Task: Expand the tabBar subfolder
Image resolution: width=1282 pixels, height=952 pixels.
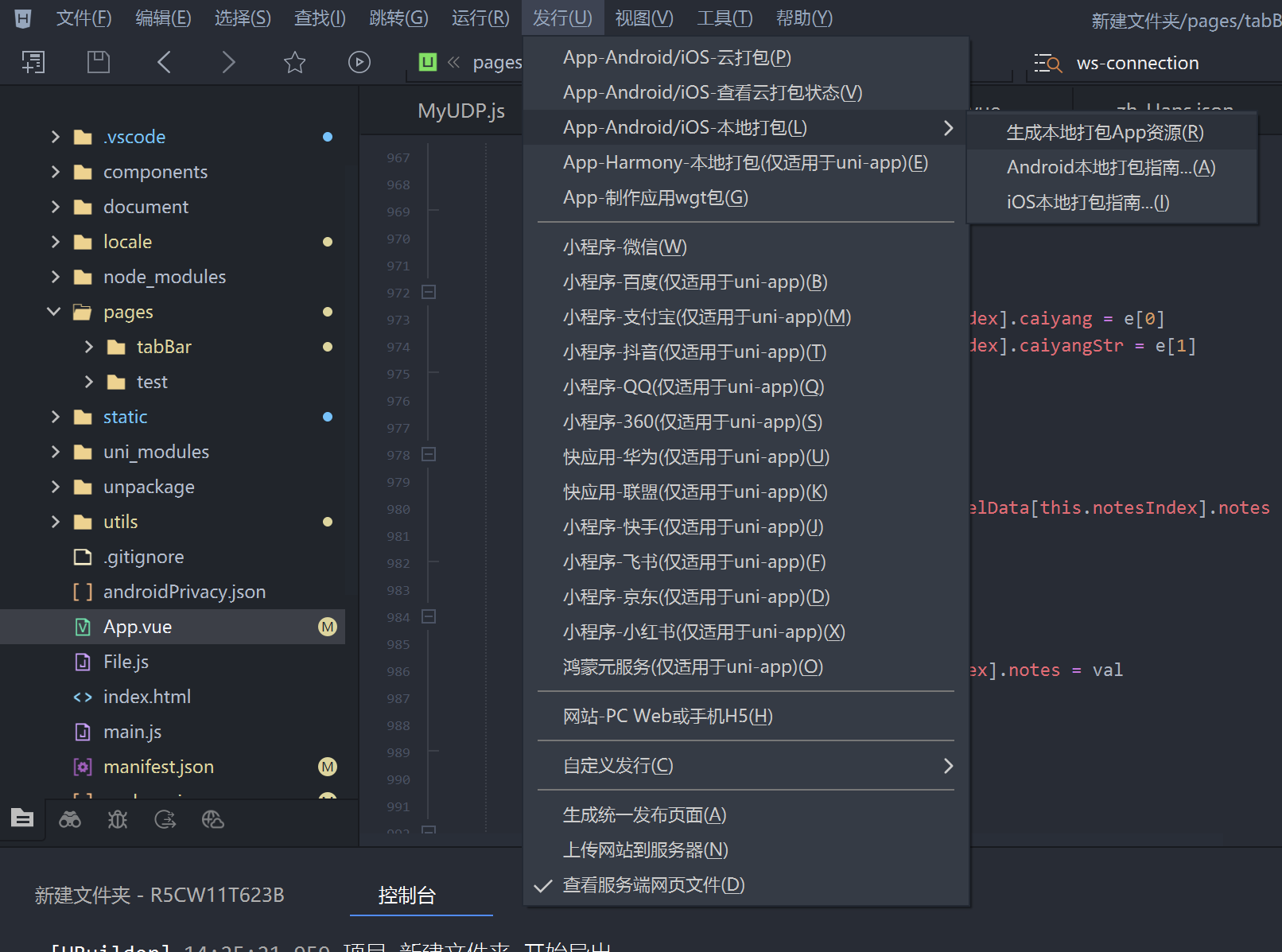Action: [88, 347]
